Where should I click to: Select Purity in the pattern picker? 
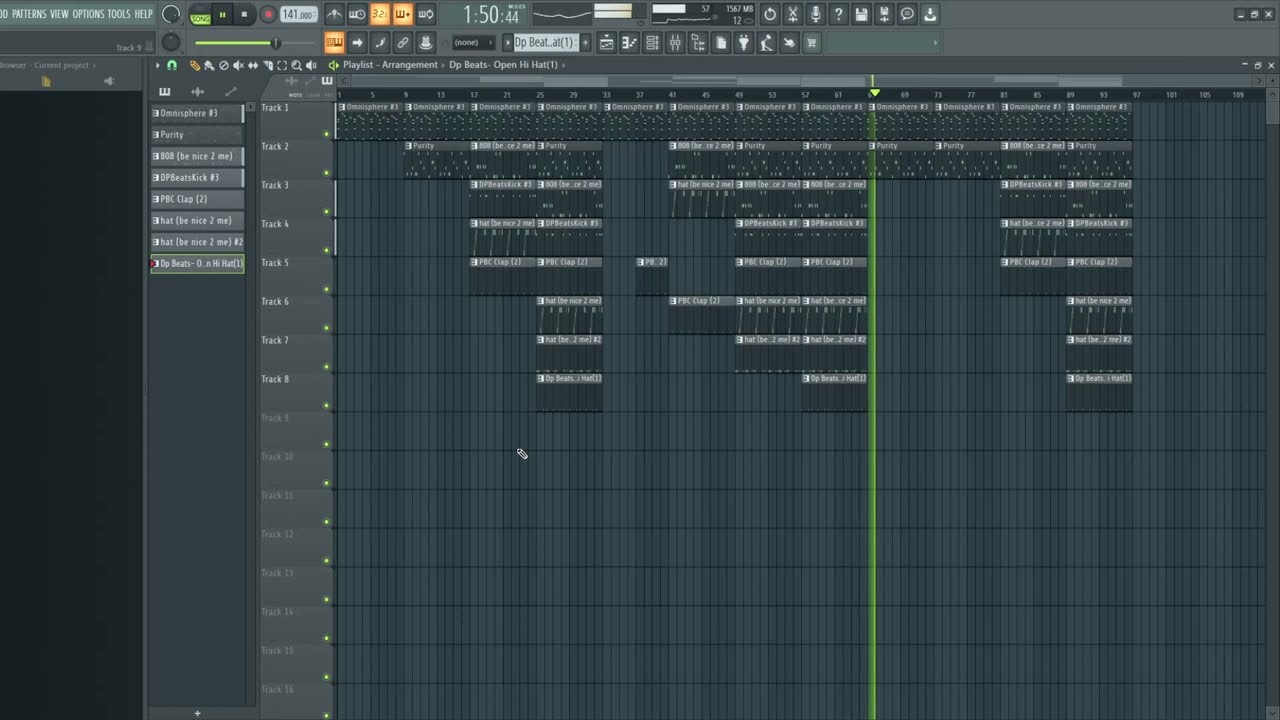click(x=197, y=135)
